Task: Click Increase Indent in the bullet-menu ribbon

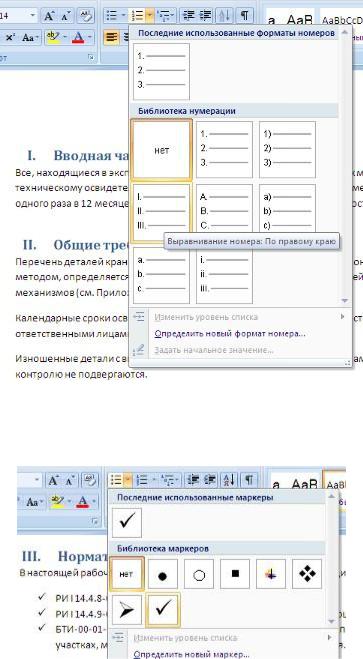Action: [x=209, y=480]
